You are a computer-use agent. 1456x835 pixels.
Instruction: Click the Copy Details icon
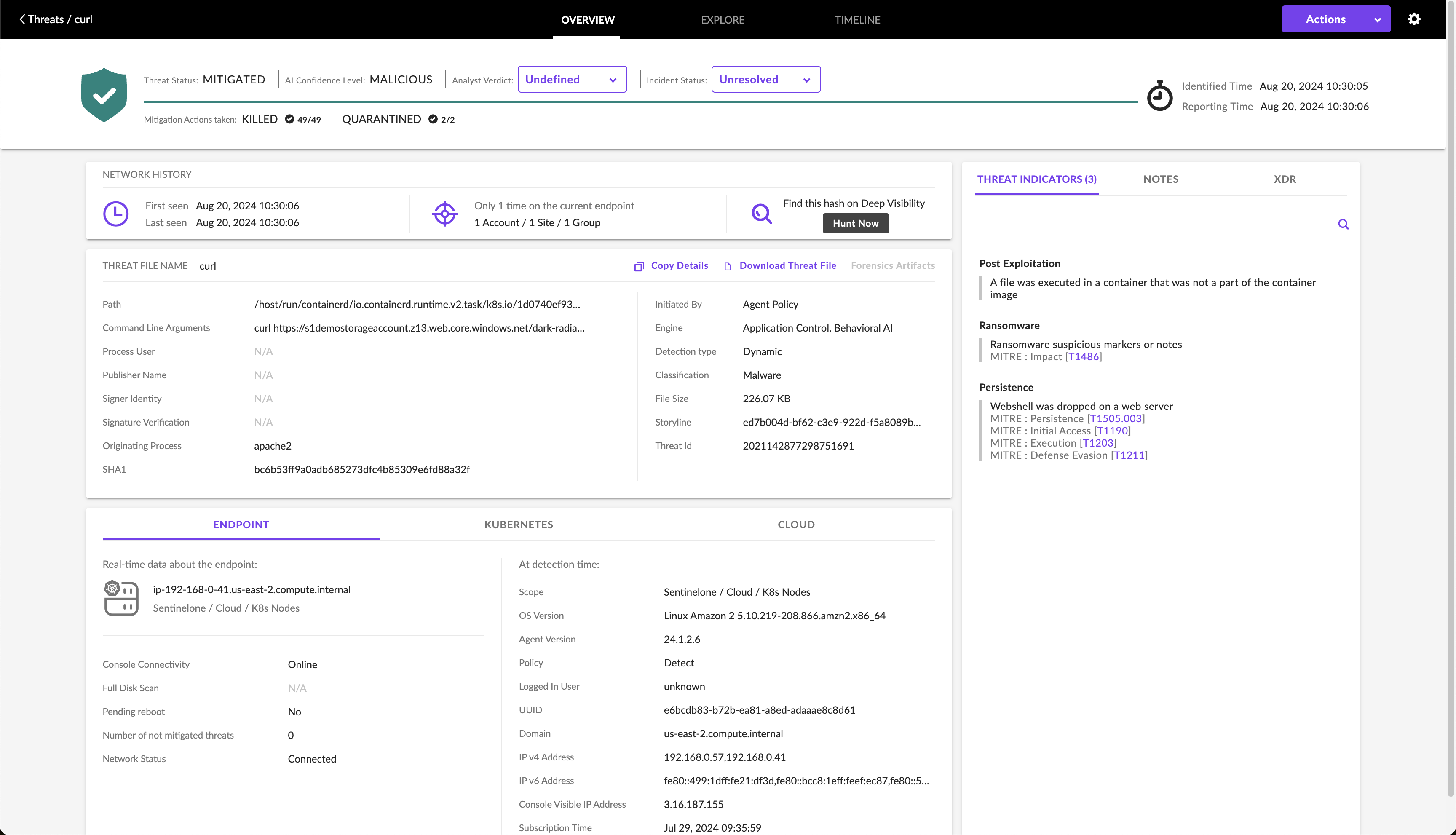click(x=639, y=266)
